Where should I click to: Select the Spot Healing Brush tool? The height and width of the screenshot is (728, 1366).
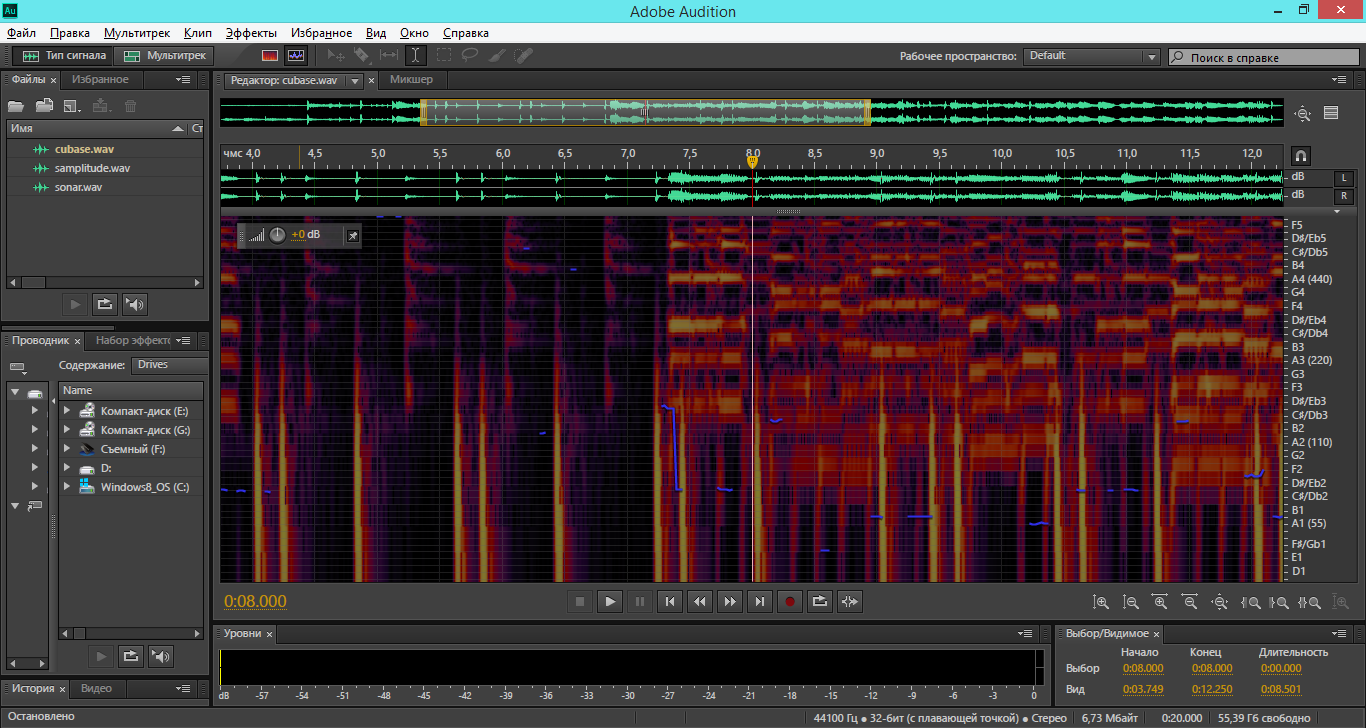point(523,56)
